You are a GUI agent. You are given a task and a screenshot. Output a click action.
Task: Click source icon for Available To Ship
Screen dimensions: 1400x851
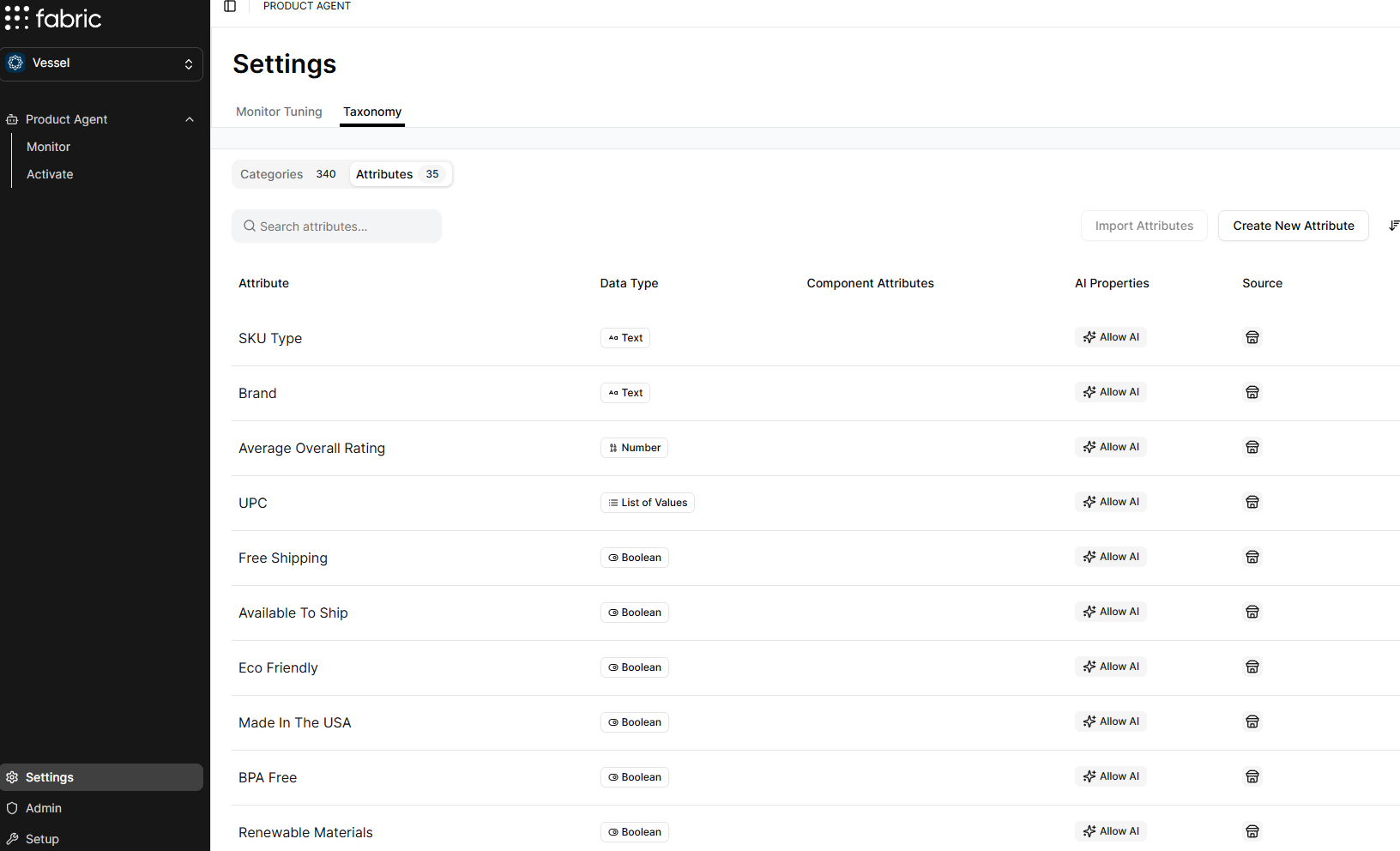[x=1252, y=612]
